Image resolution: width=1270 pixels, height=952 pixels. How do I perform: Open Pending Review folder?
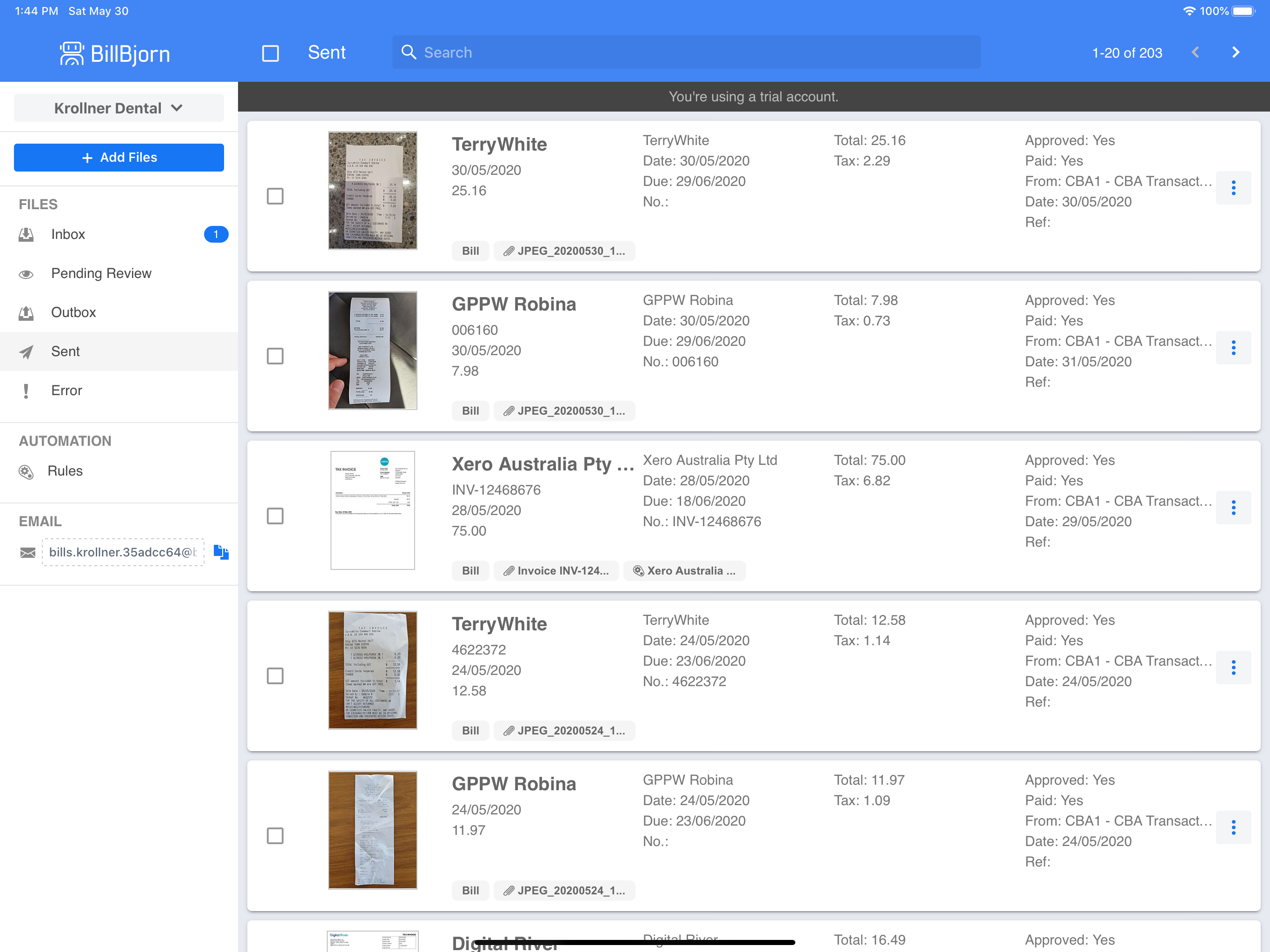pos(119,273)
